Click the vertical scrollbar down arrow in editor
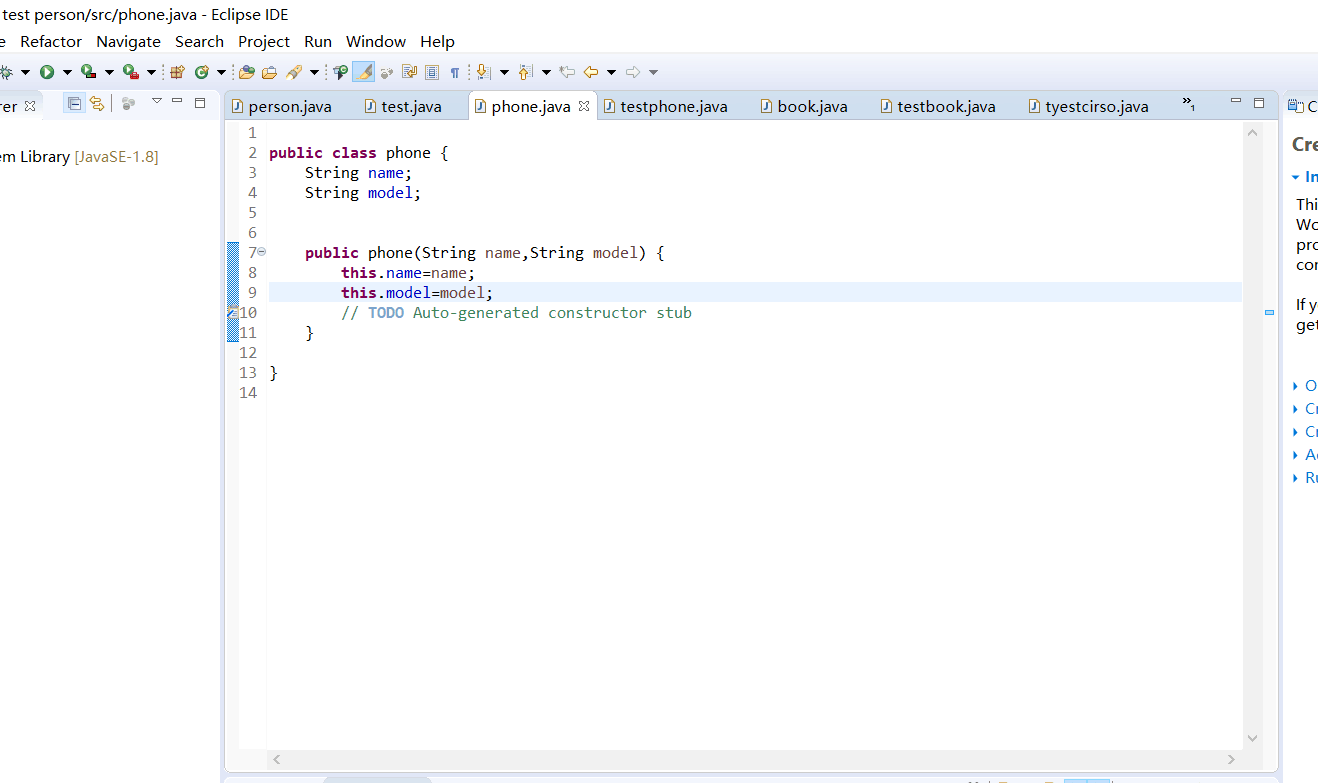 pyautogui.click(x=1253, y=738)
